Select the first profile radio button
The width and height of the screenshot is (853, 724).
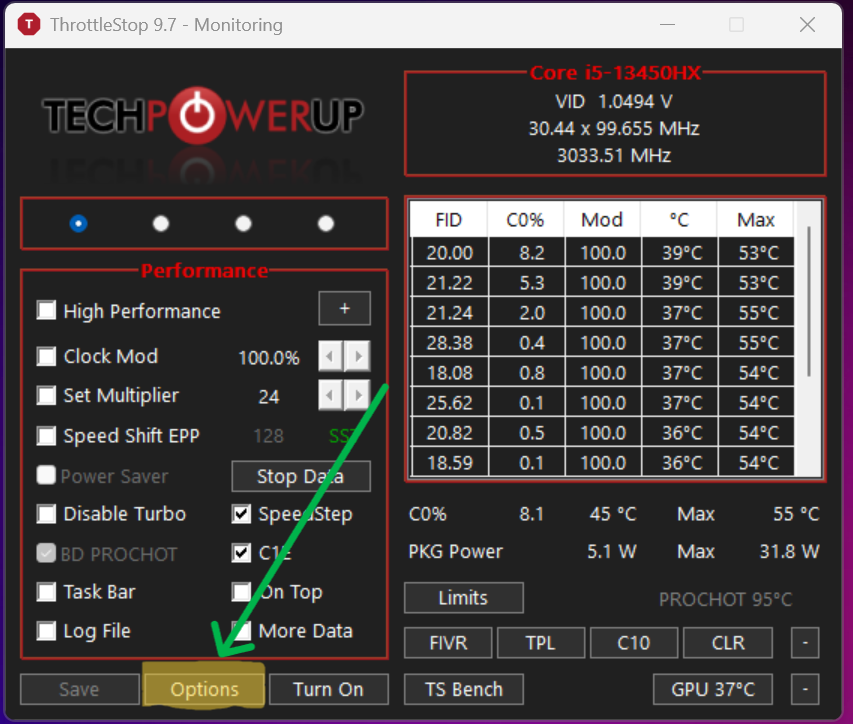(x=78, y=224)
